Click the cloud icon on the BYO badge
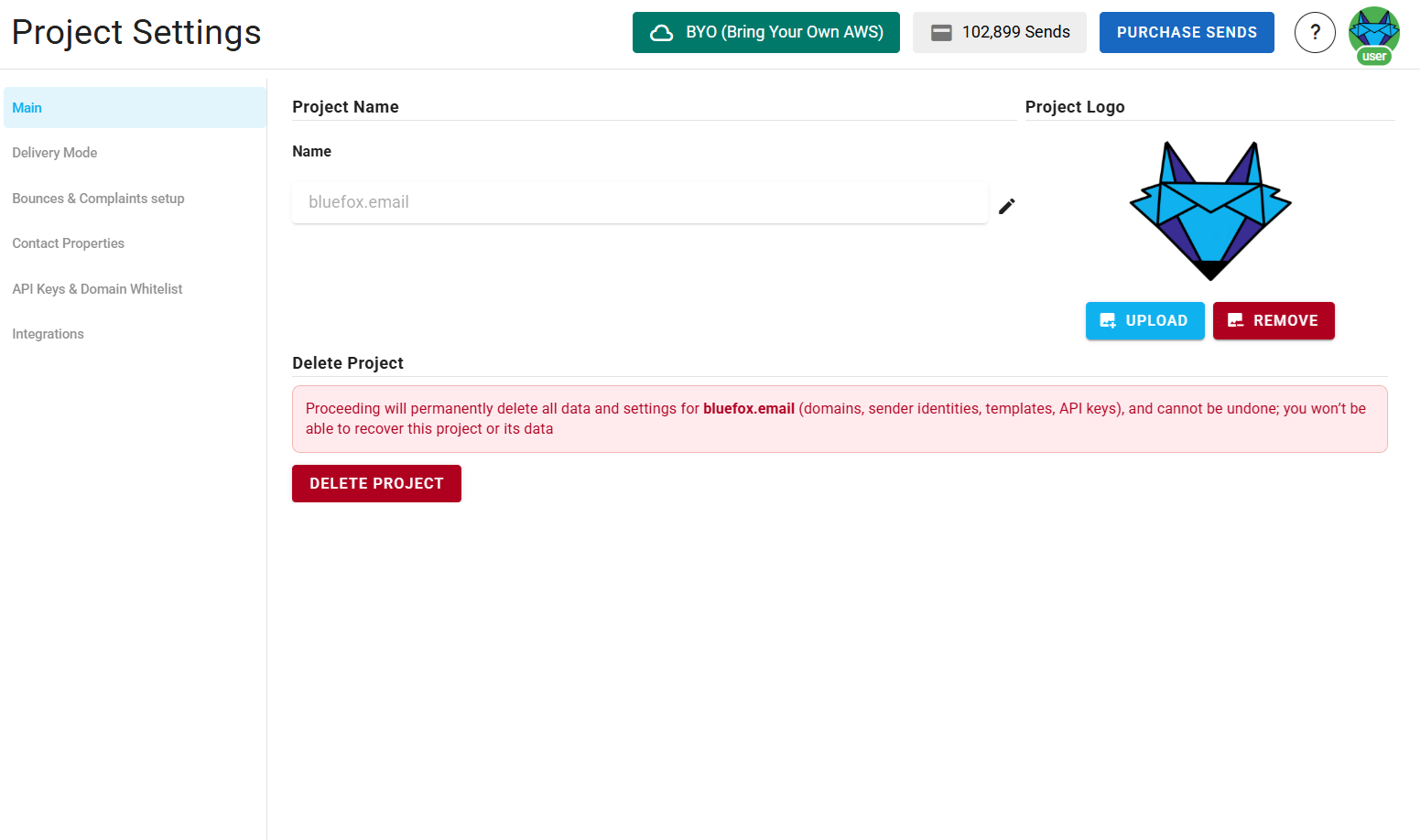 (660, 31)
